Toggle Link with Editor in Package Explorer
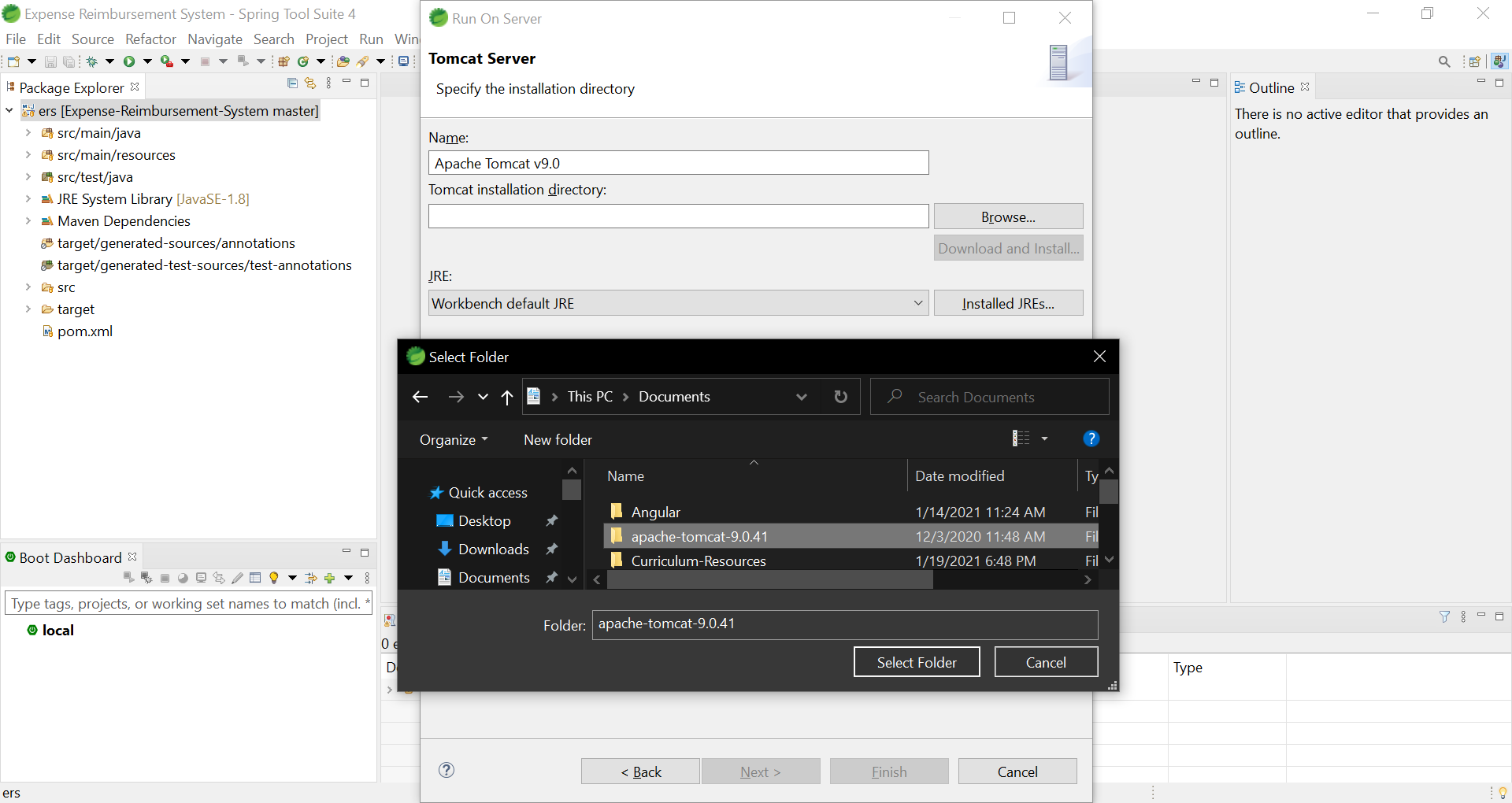 point(310,83)
